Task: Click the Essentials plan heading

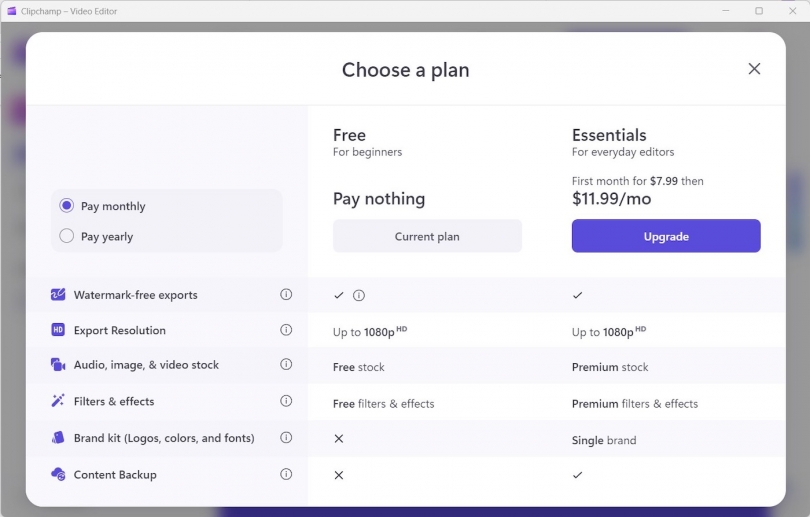Action: (x=609, y=135)
